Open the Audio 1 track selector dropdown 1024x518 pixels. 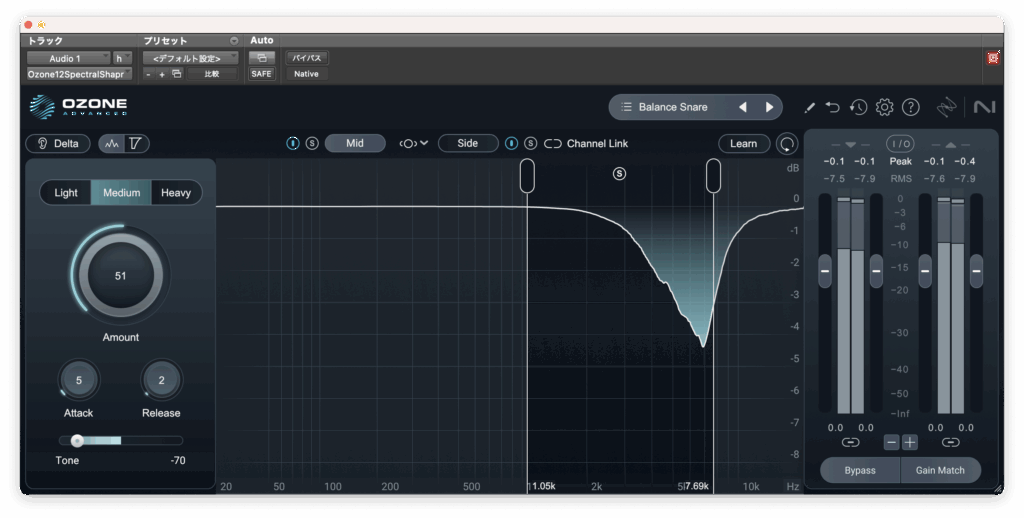[68, 58]
